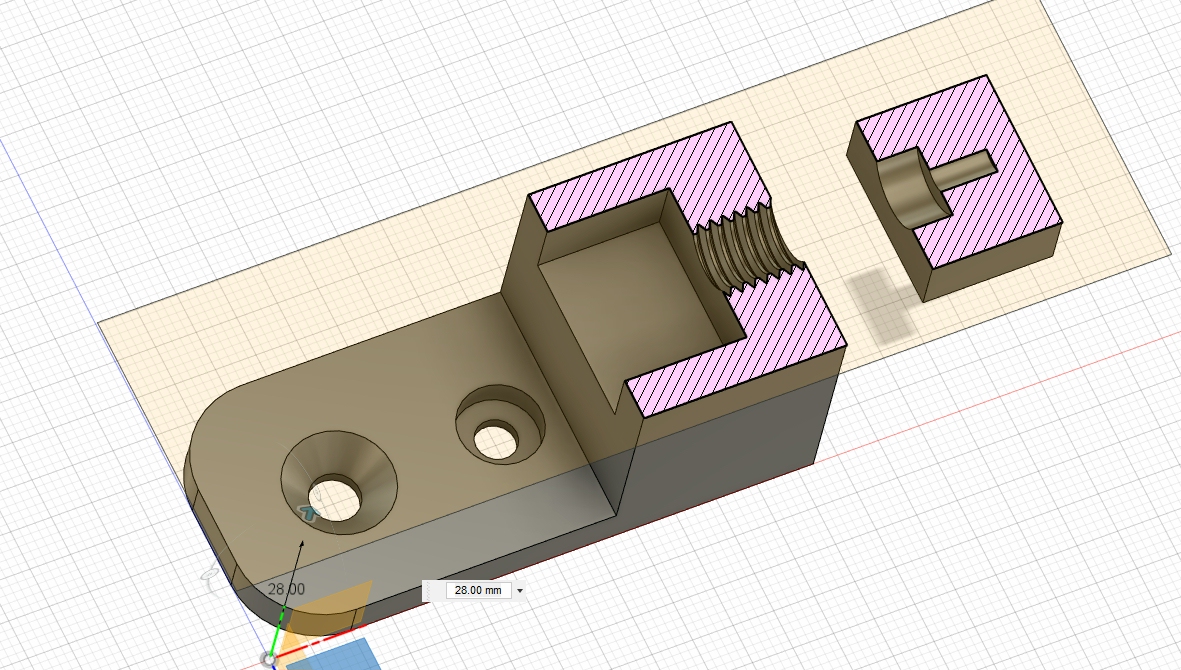Click the 28.00 mm distance input field

[478, 590]
